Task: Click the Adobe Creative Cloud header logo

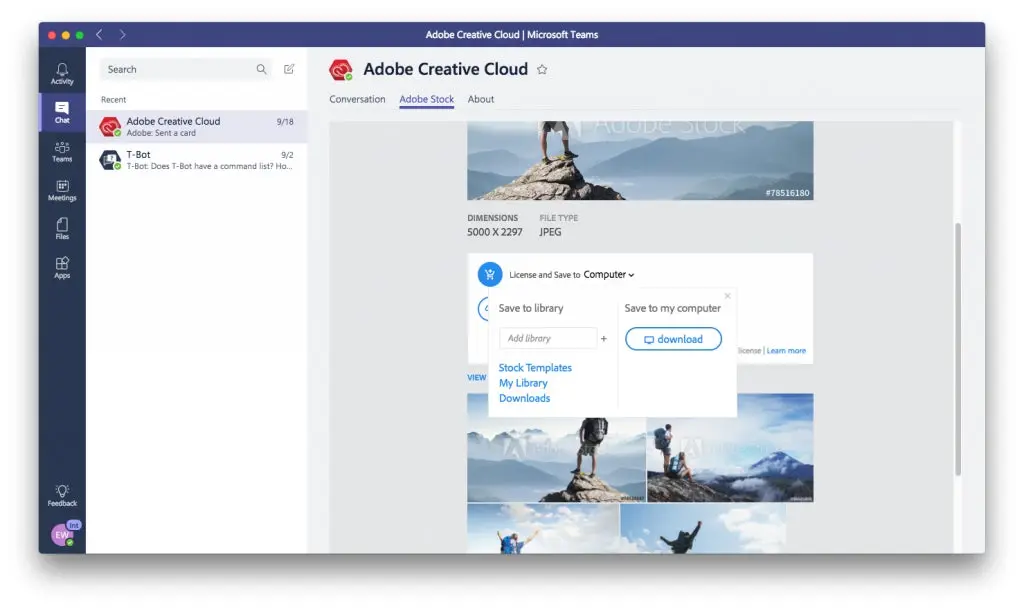Action: (x=340, y=70)
